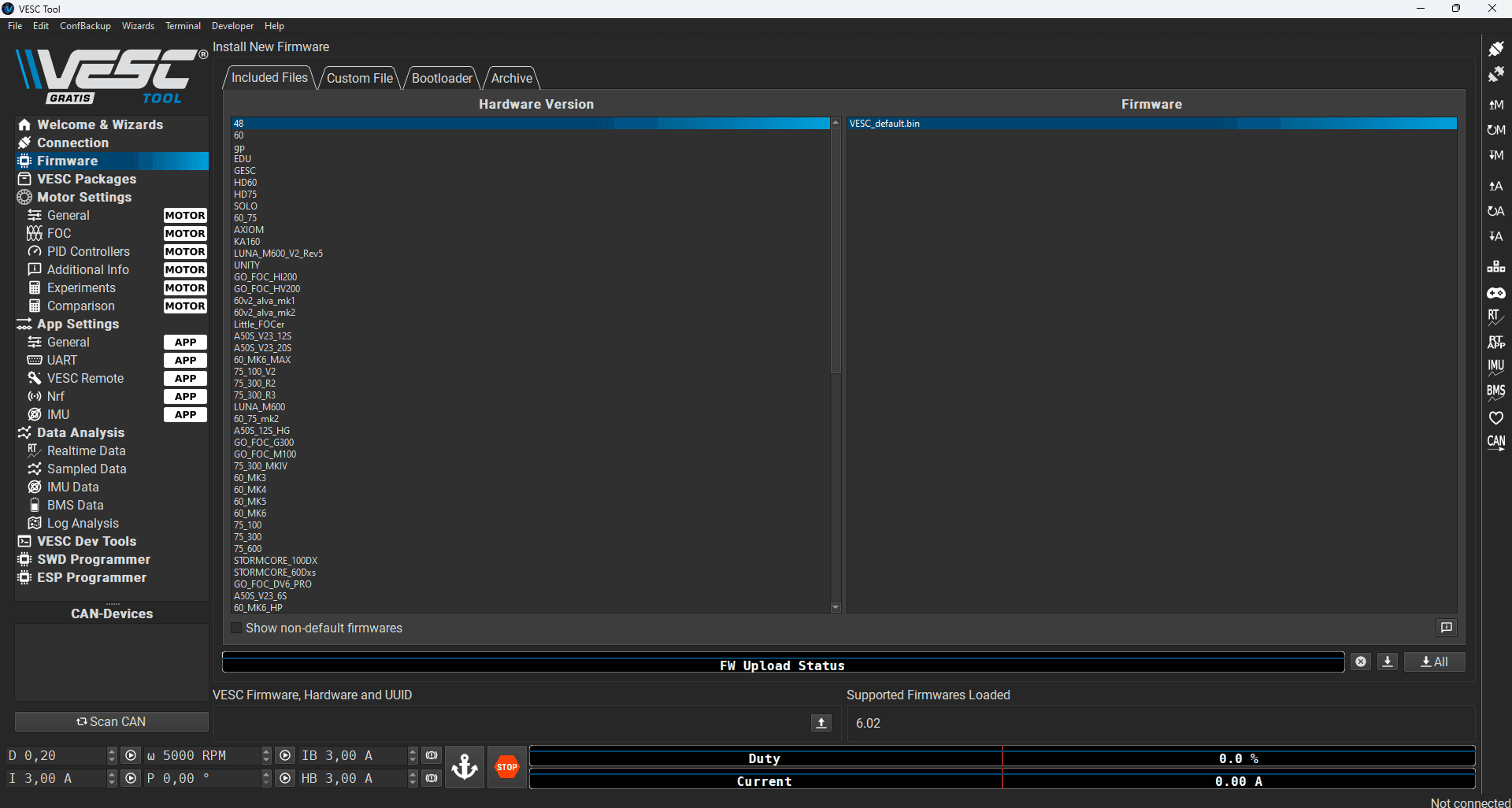This screenshot has width=1512, height=808.
Task: Click the heart alive-packet icon
Action: pos(1495,417)
